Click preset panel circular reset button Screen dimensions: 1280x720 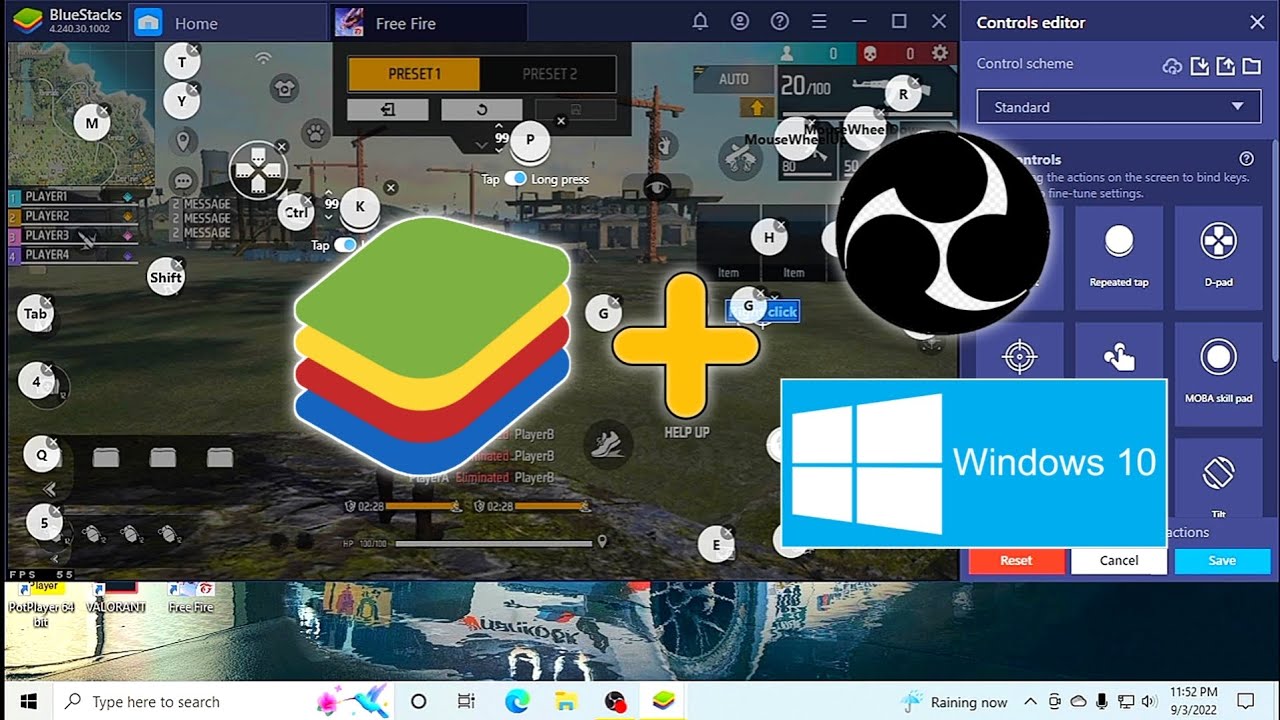[x=481, y=109]
